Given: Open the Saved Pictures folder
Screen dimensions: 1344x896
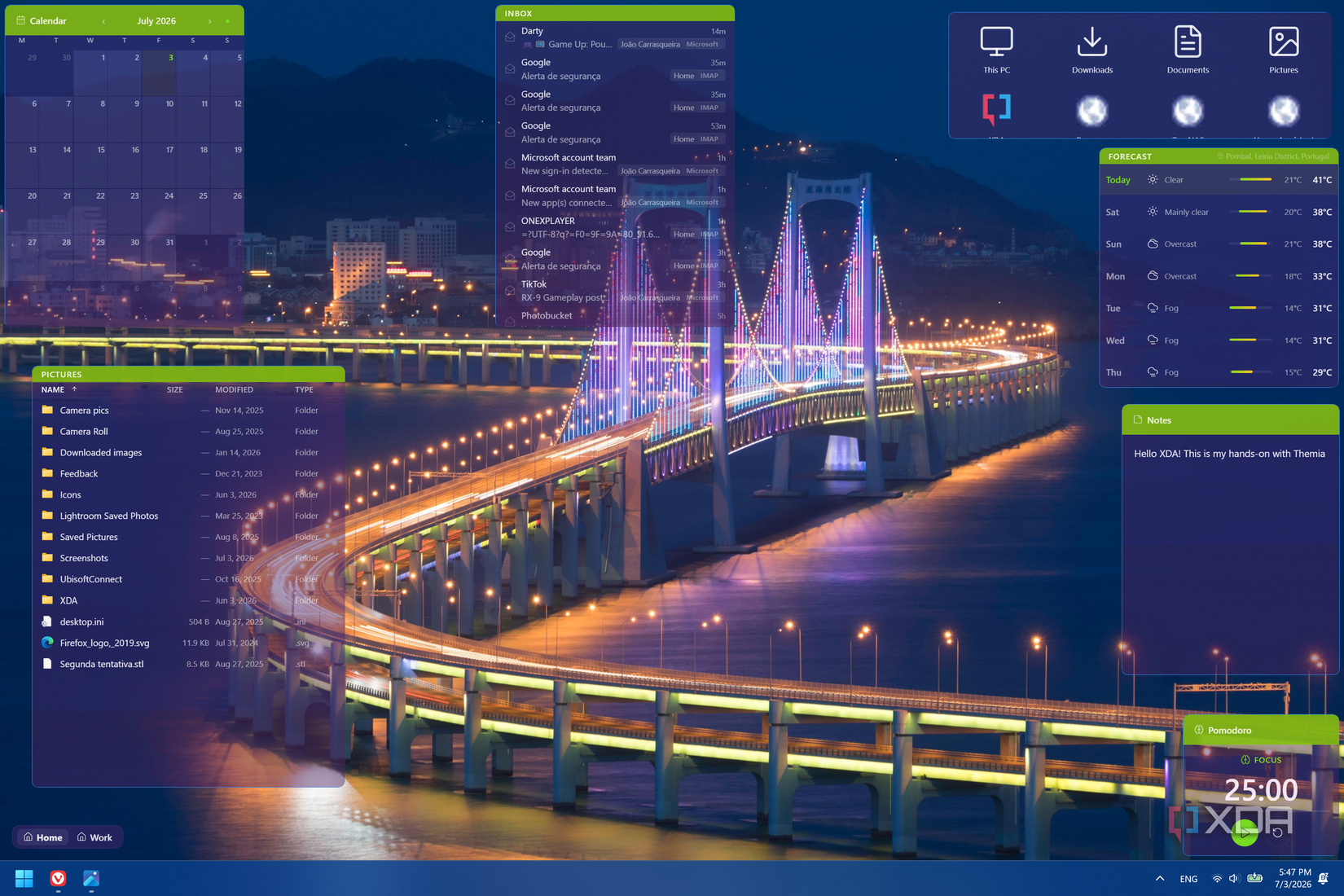Looking at the screenshot, I should coord(188,537).
